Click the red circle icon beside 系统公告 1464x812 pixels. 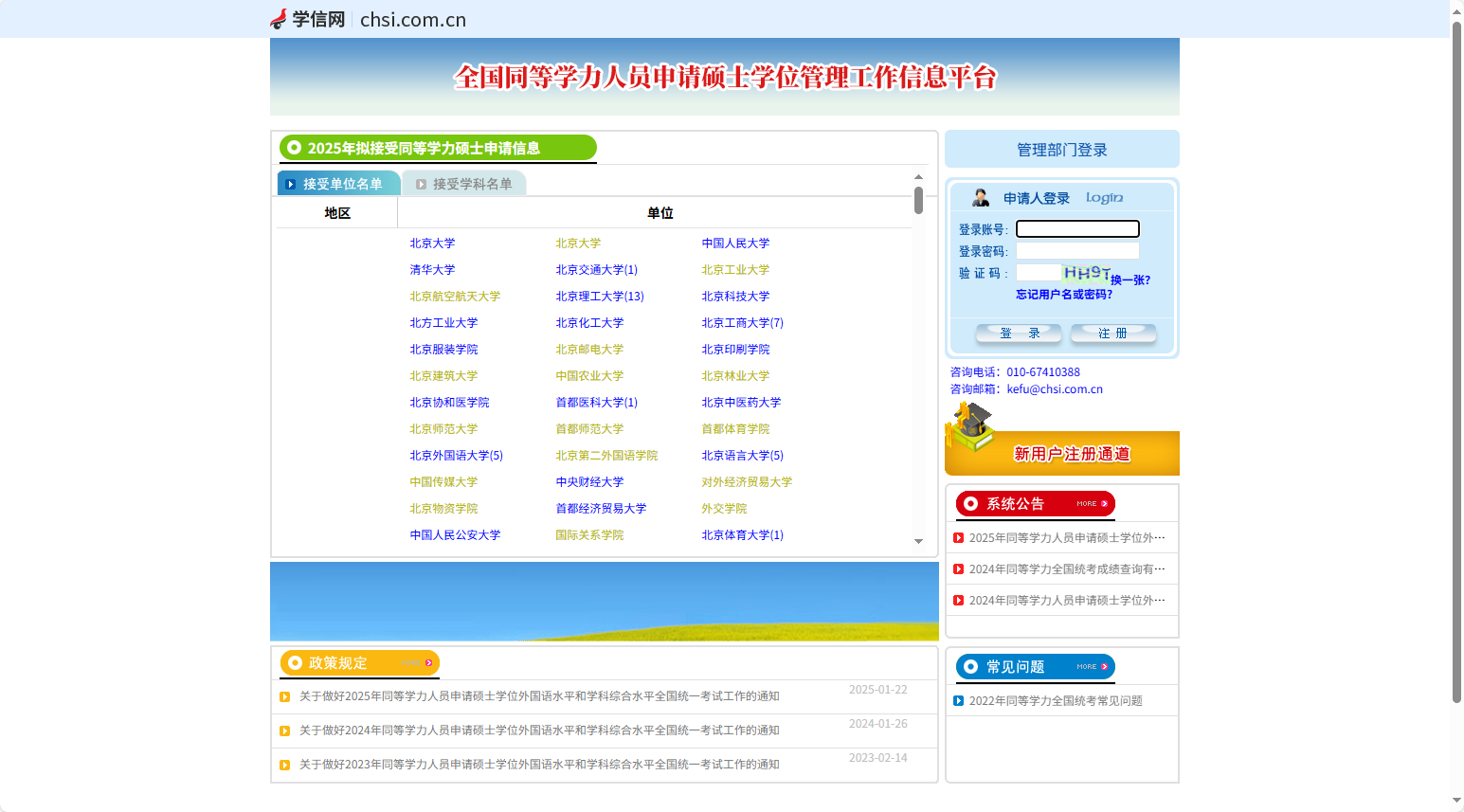(968, 503)
